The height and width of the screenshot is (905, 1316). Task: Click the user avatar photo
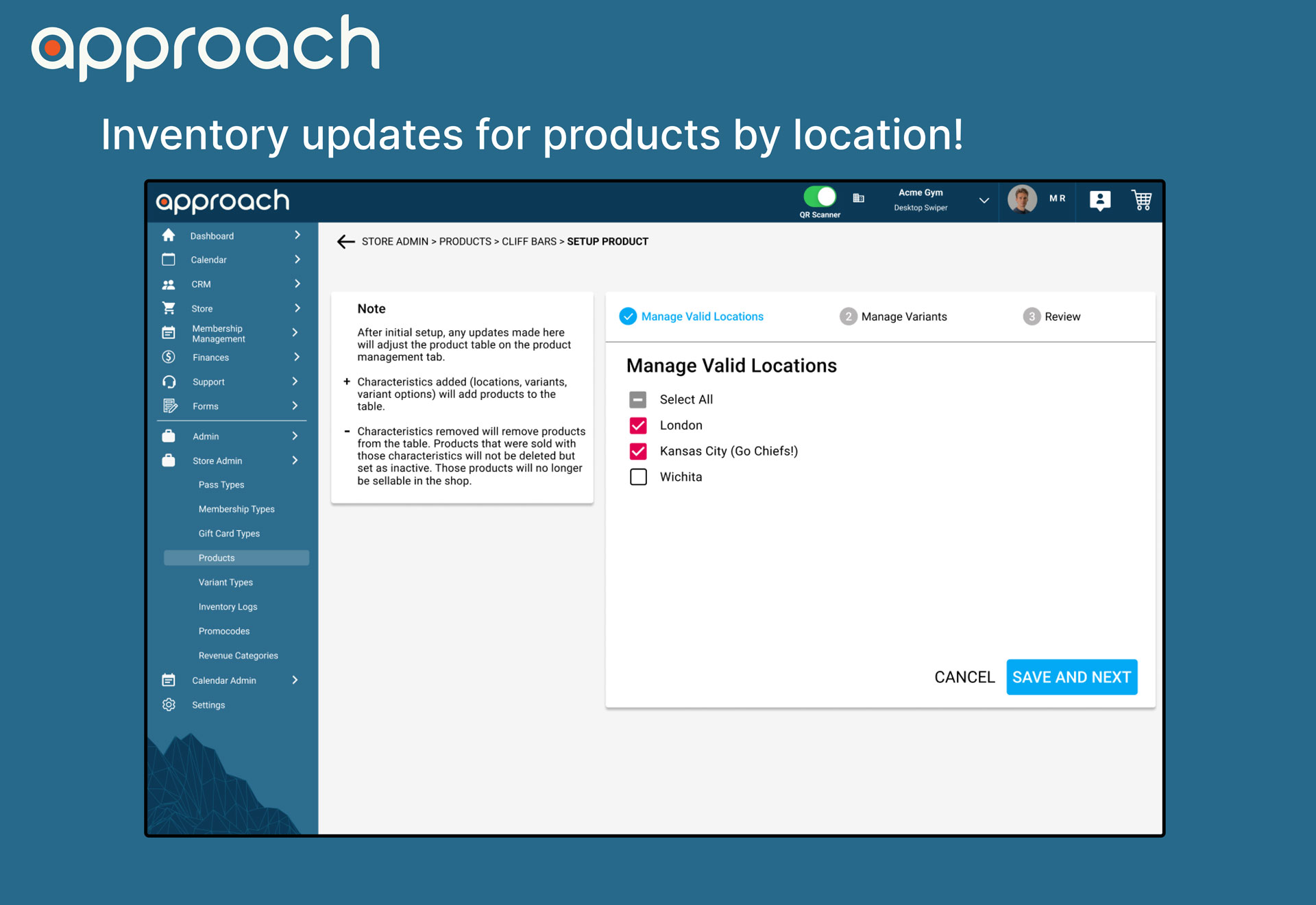point(1022,199)
